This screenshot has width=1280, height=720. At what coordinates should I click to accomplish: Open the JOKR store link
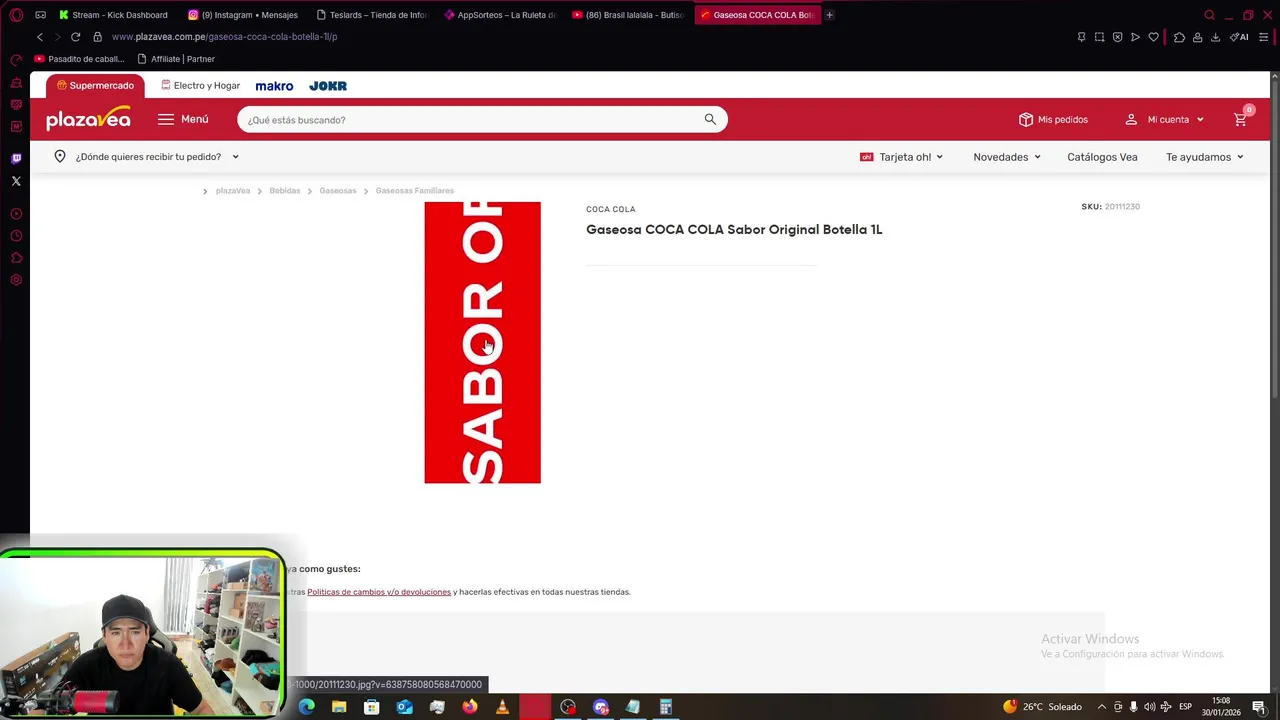point(328,86)
